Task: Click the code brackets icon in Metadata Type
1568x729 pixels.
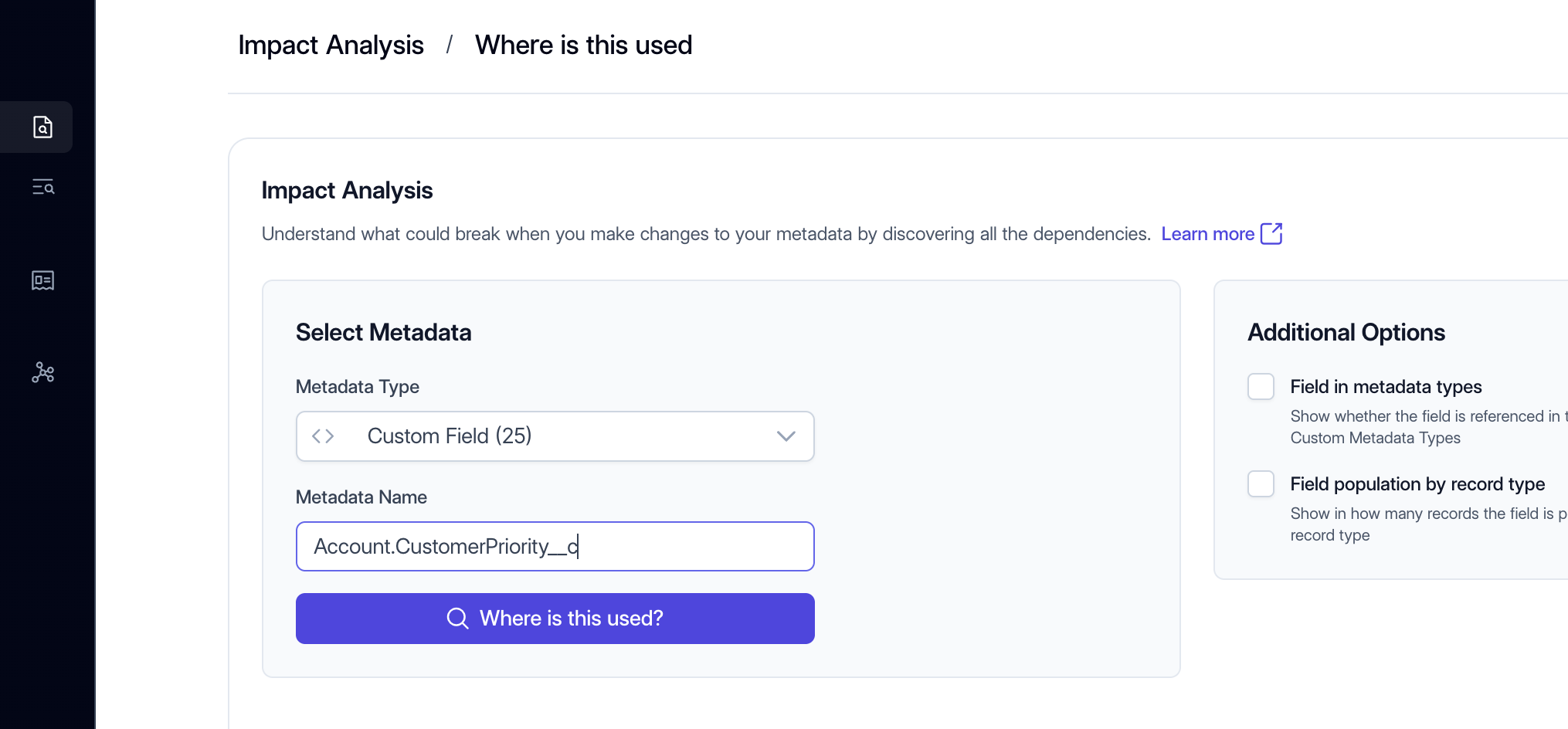Action: pyautogui.click(x=323, y=436)
